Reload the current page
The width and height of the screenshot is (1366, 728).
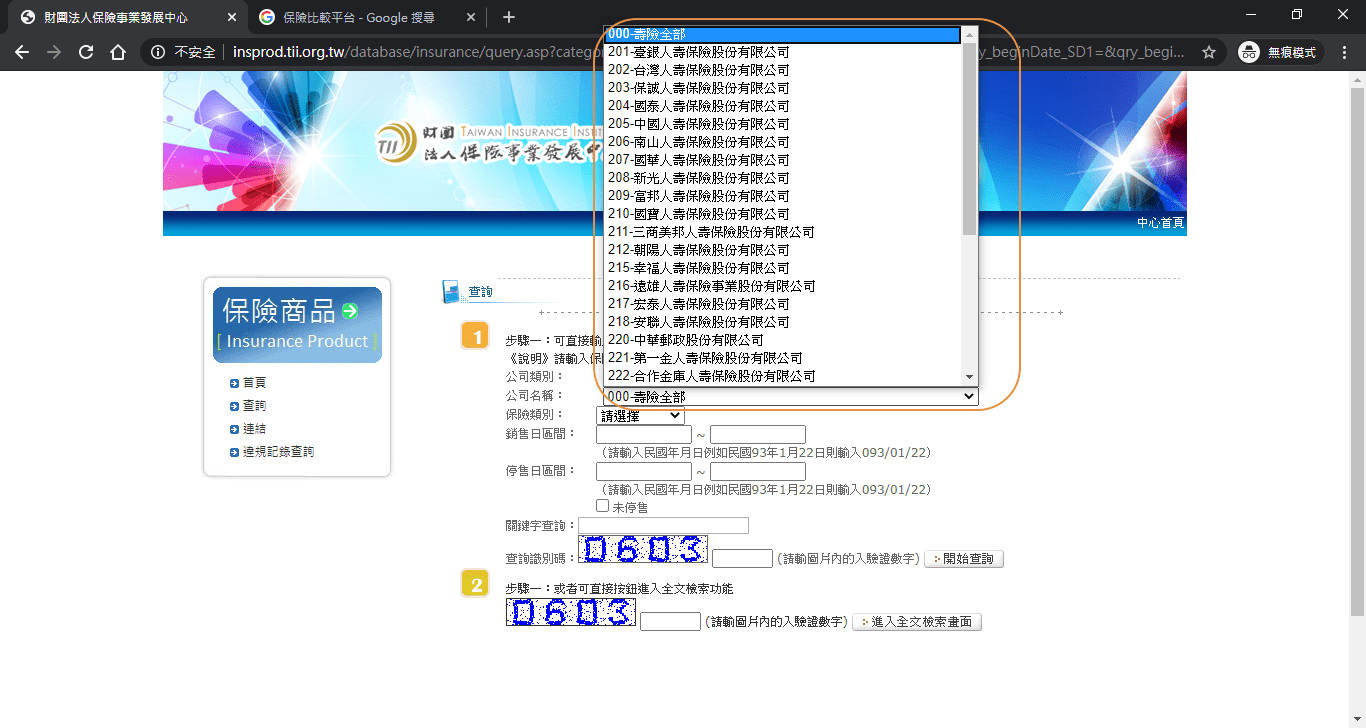coord(86,52)
